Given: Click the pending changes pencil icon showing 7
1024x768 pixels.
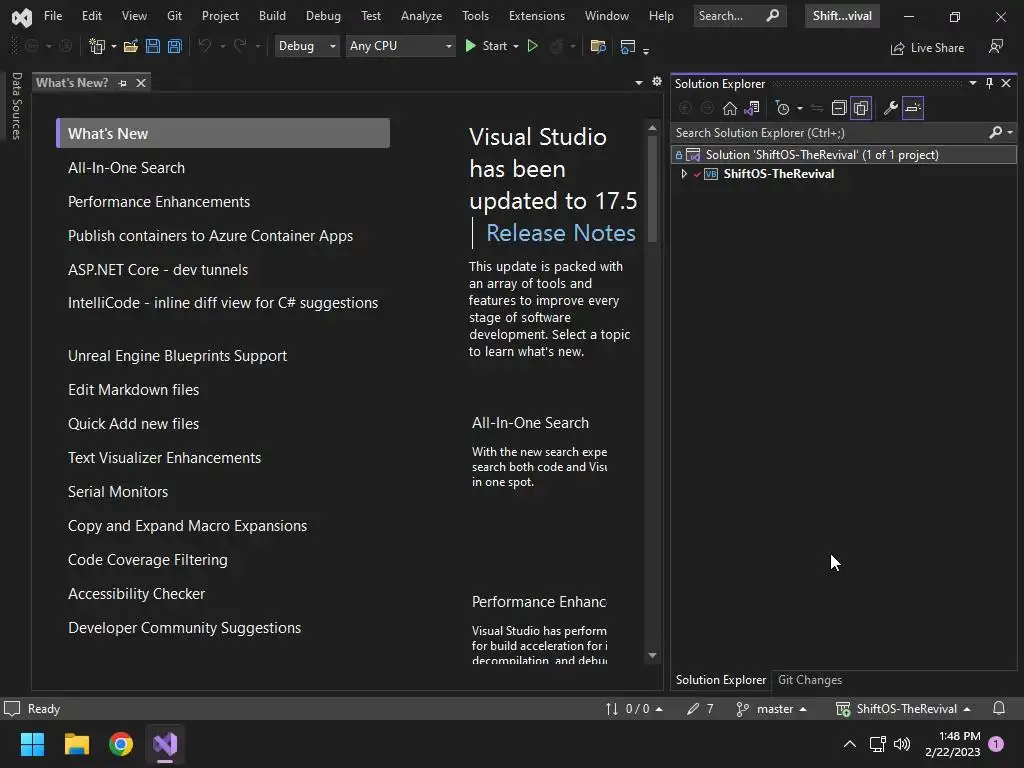Looking at the screenshot, I should [x=700, y=709].
